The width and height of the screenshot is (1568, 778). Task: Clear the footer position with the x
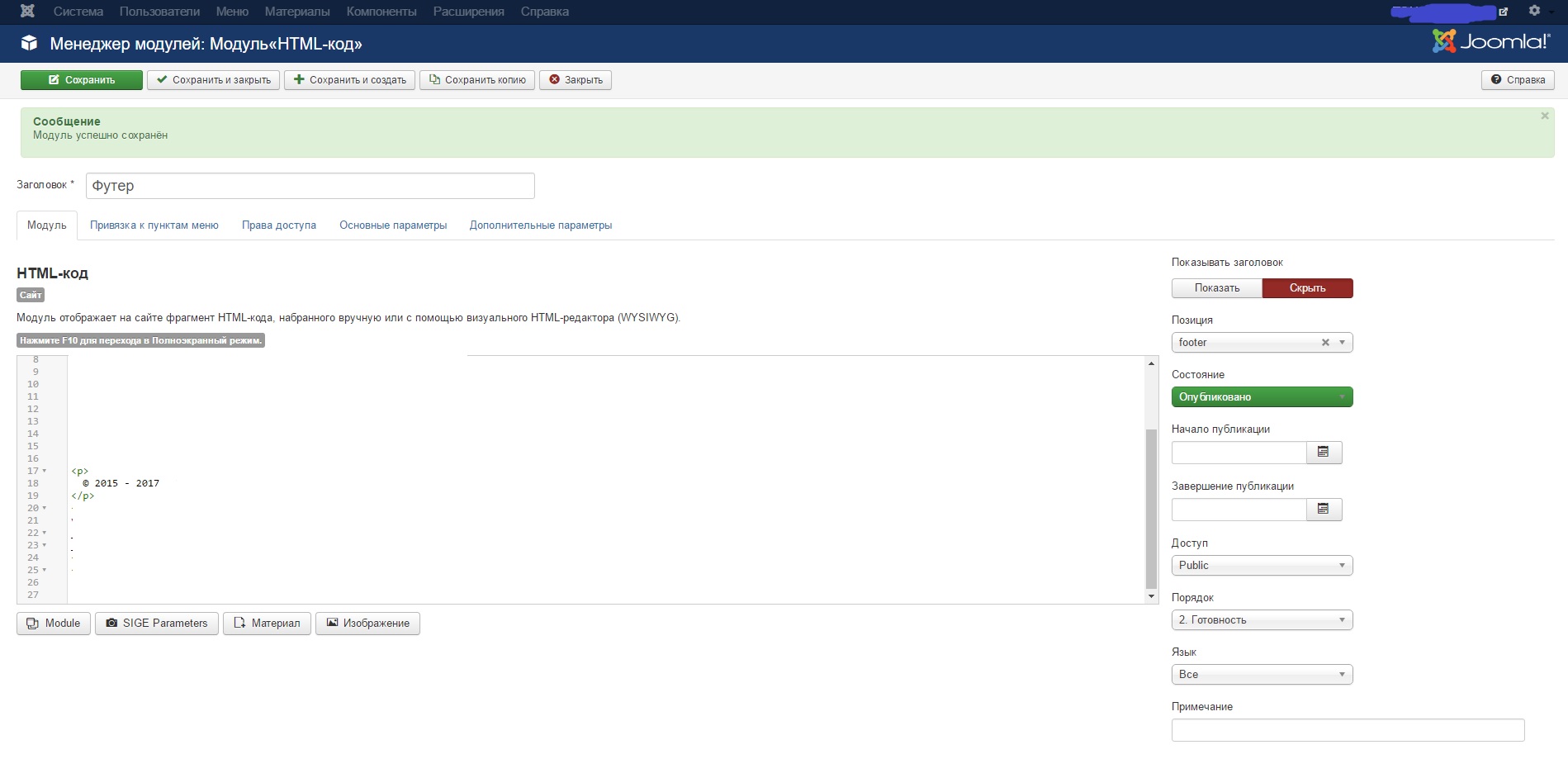1325,343
